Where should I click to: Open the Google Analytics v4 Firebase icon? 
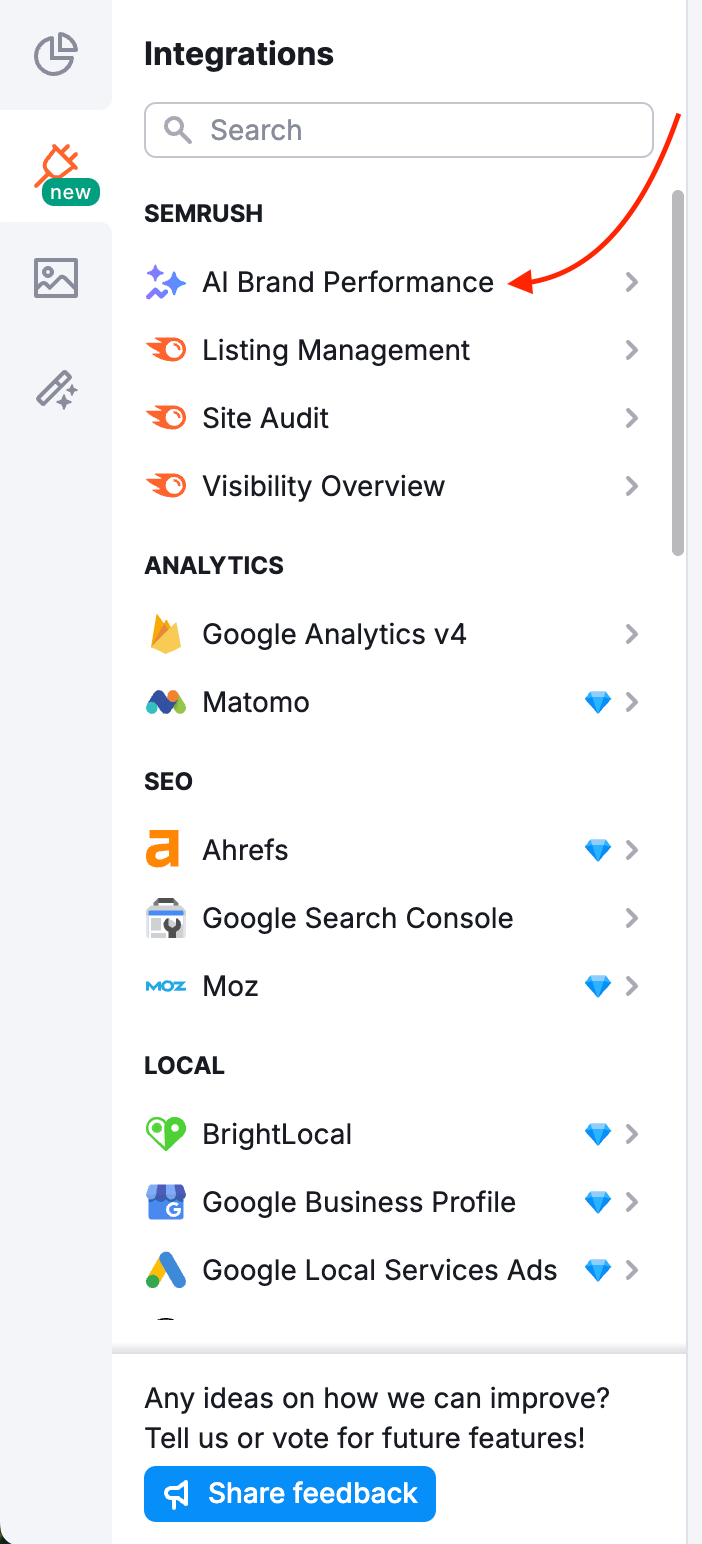166,634
